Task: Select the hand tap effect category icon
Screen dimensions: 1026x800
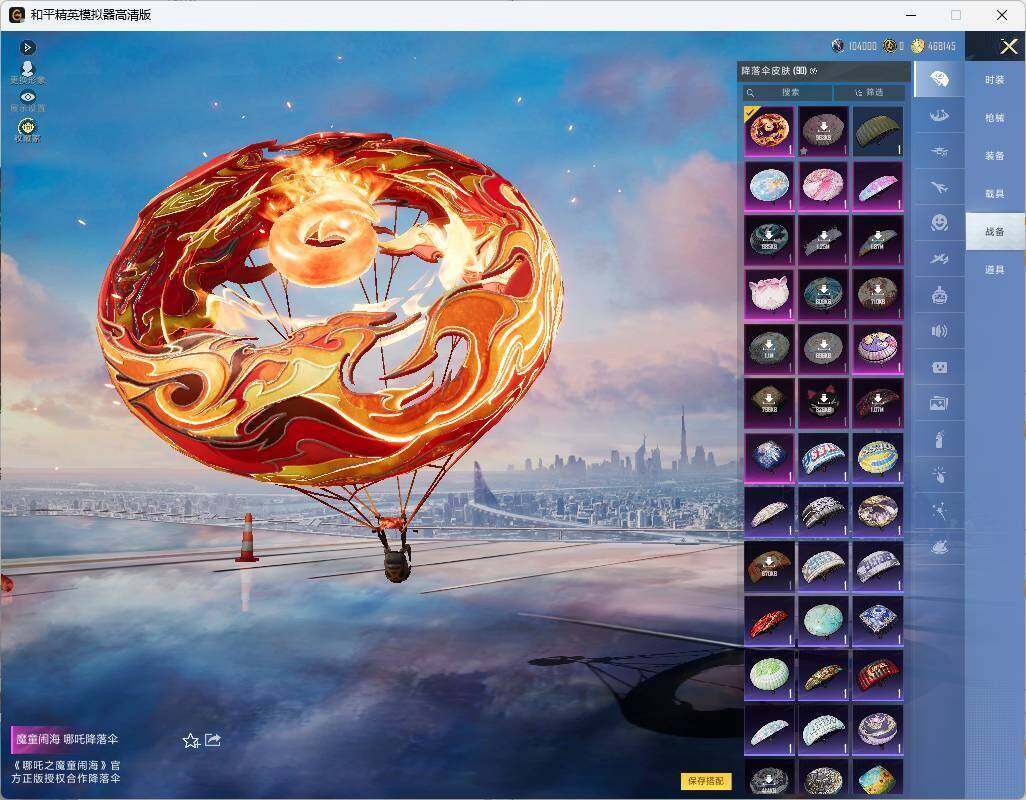Action: point(939,475)
